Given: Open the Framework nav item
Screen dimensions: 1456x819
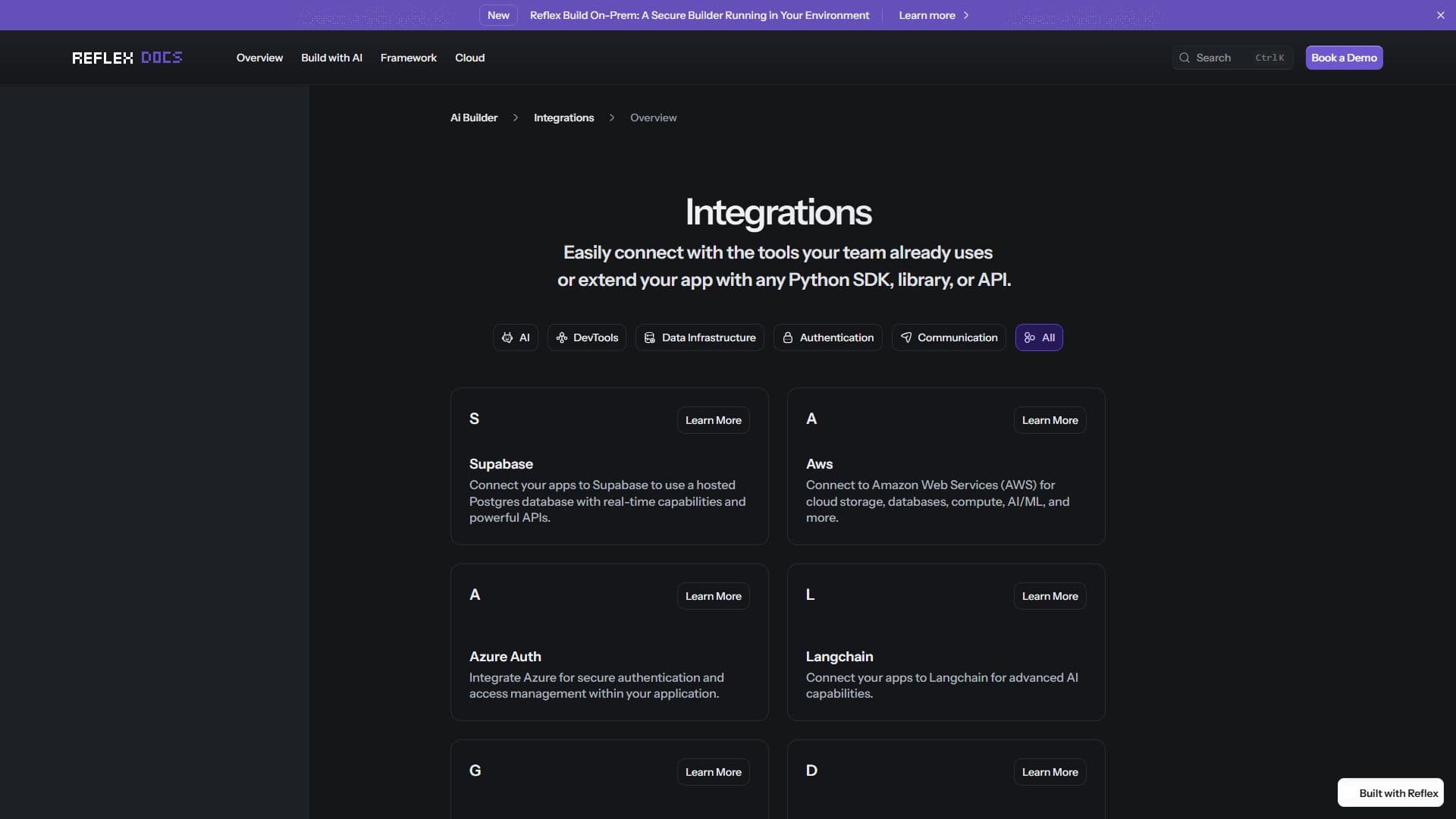Looking at the screenshot, I should click(x=409, y=58).
